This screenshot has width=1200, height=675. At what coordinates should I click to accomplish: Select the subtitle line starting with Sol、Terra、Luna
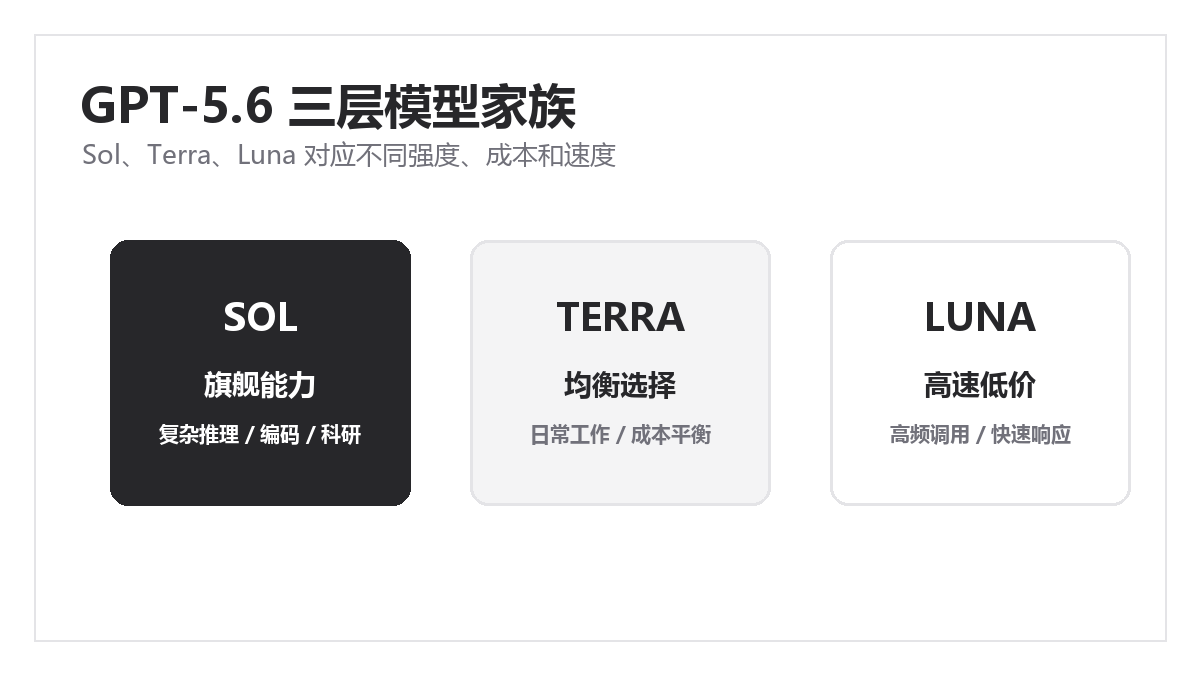[x=349, y=156]
